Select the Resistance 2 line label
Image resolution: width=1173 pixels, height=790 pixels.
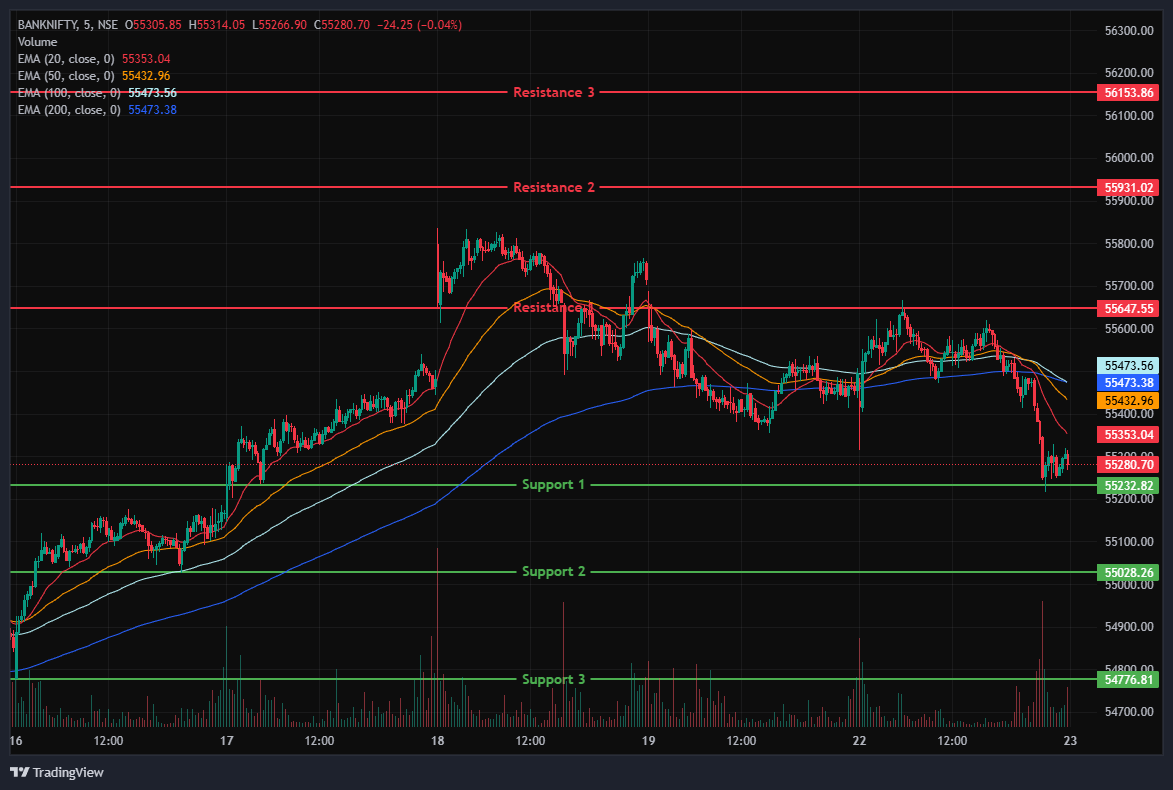point(554,188)
